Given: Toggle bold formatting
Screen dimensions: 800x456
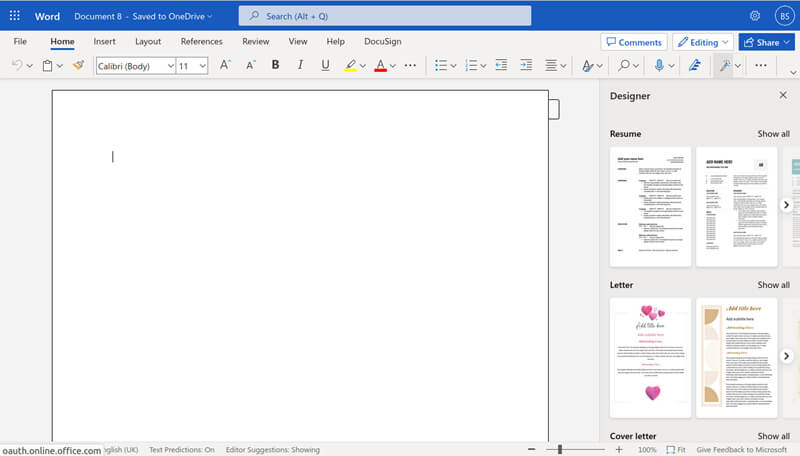Looking at the screenshot, I should [275, 65].
